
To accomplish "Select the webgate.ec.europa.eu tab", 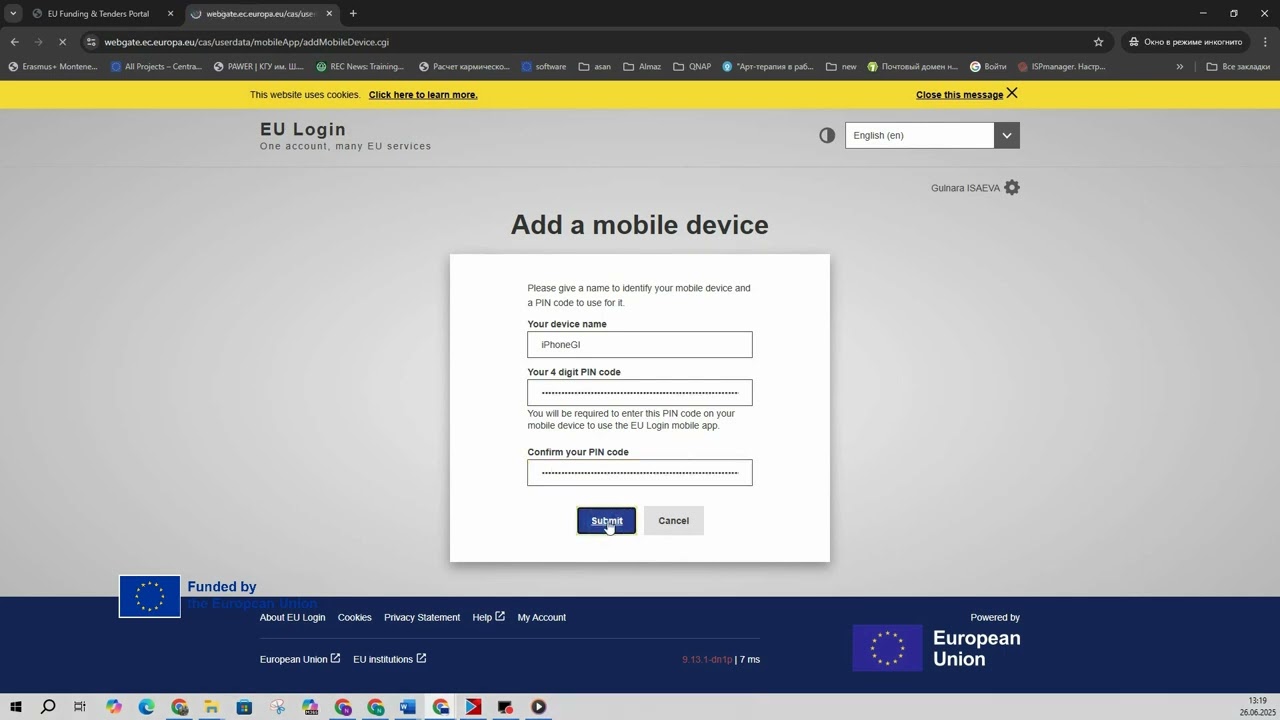I will coord(262,14).
